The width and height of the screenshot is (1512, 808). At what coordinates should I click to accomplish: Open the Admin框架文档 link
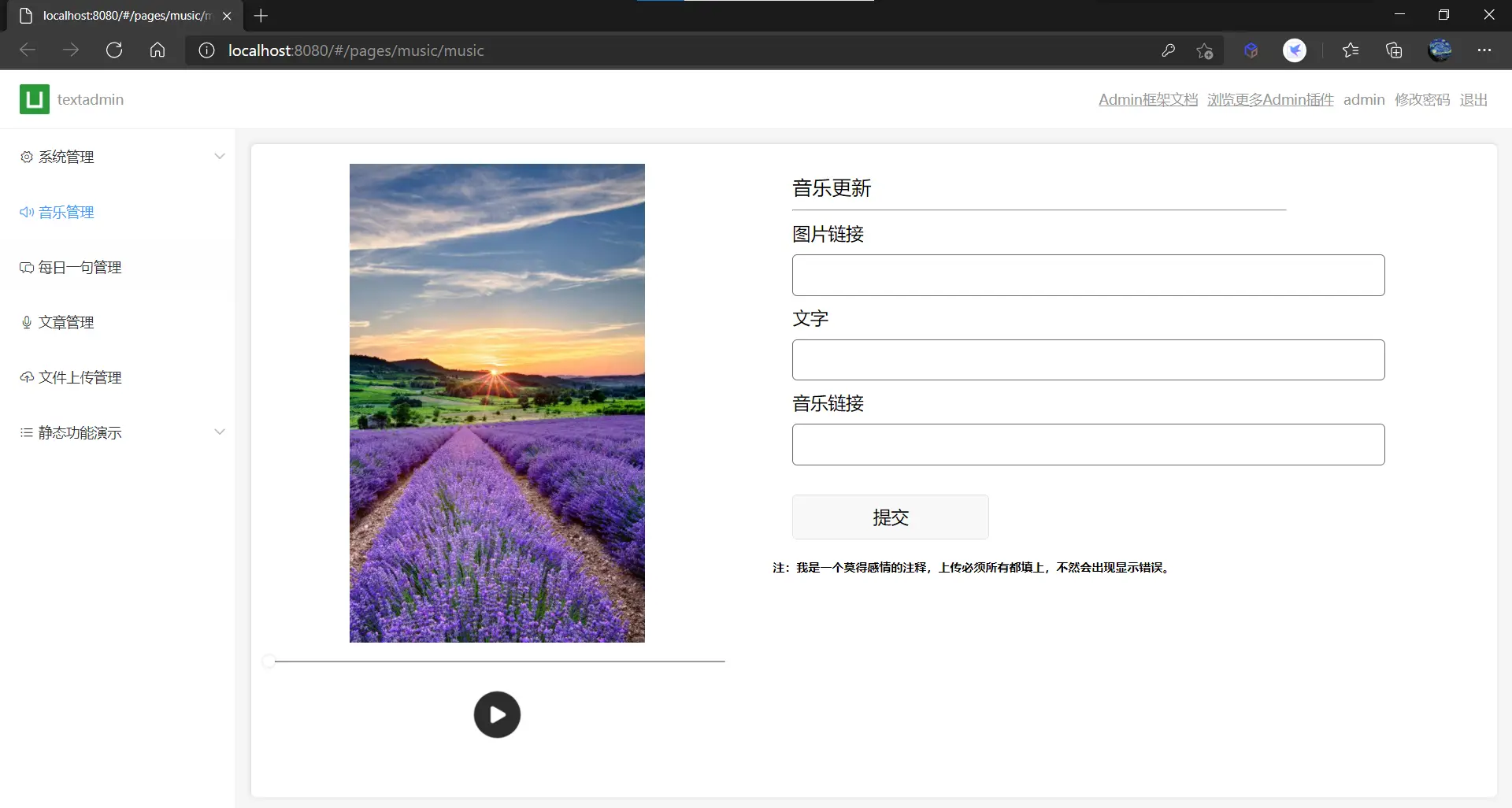pos(1147,100)
